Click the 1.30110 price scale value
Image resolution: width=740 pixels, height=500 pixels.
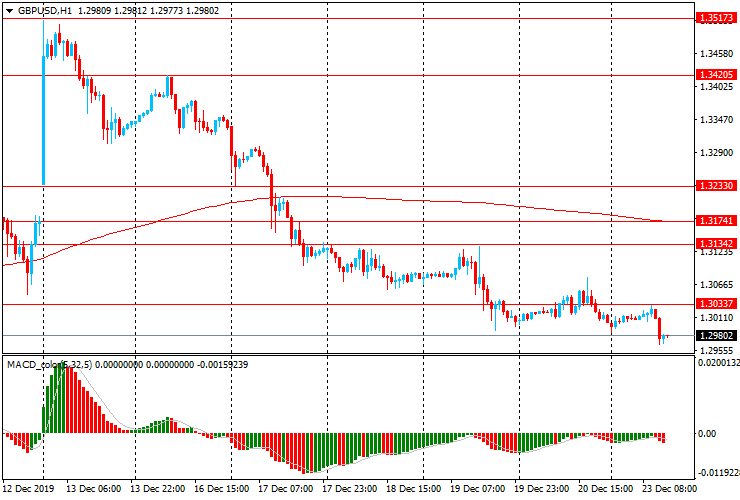click(x=717, y=318)
